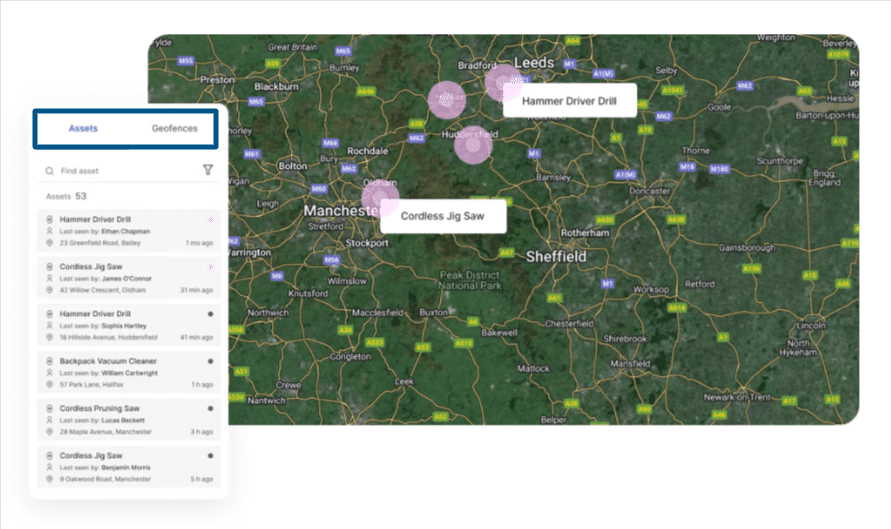Click tool icon beside Backpack Vacuum Cleaner

(49, 361)
